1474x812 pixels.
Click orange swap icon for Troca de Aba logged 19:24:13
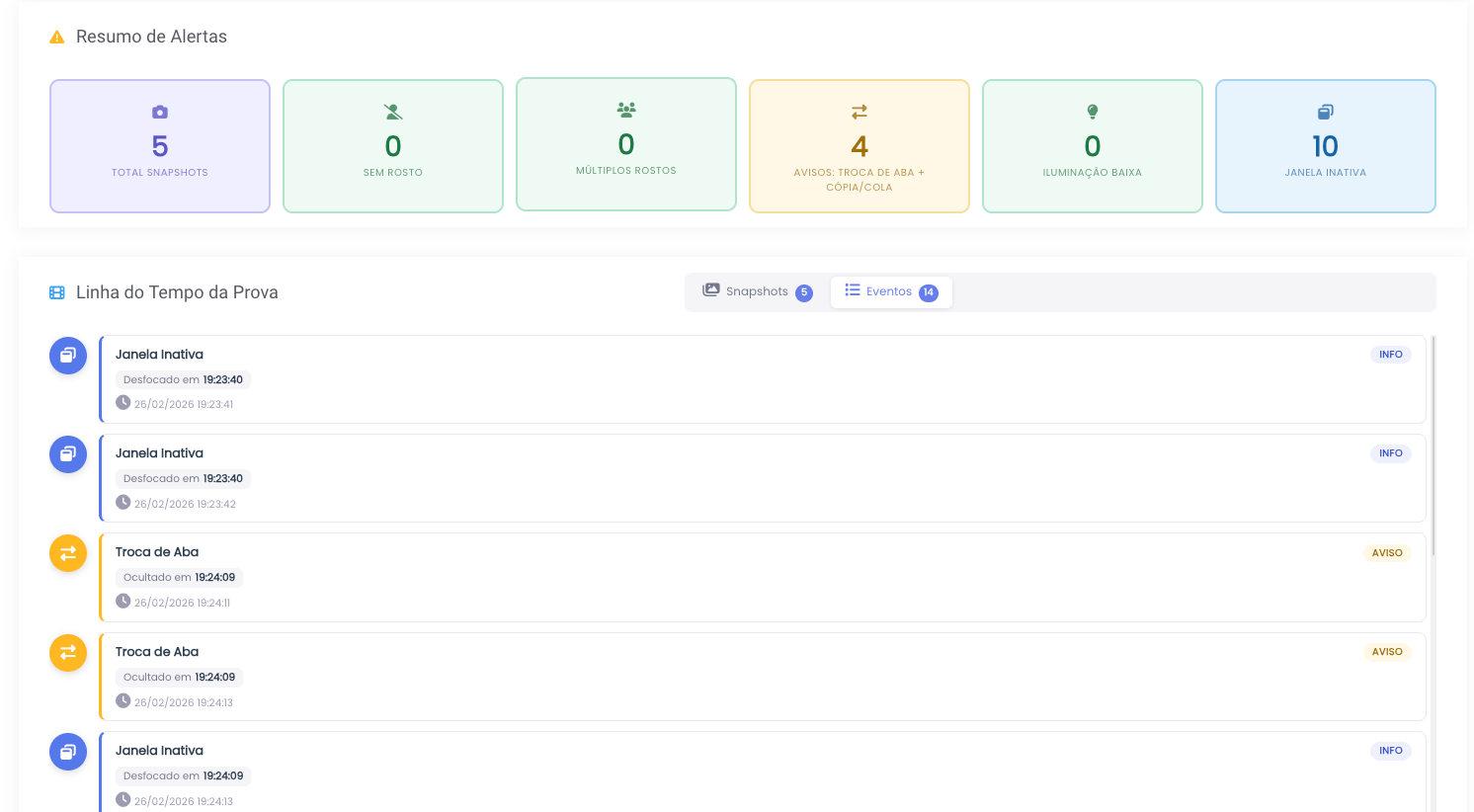68,653
